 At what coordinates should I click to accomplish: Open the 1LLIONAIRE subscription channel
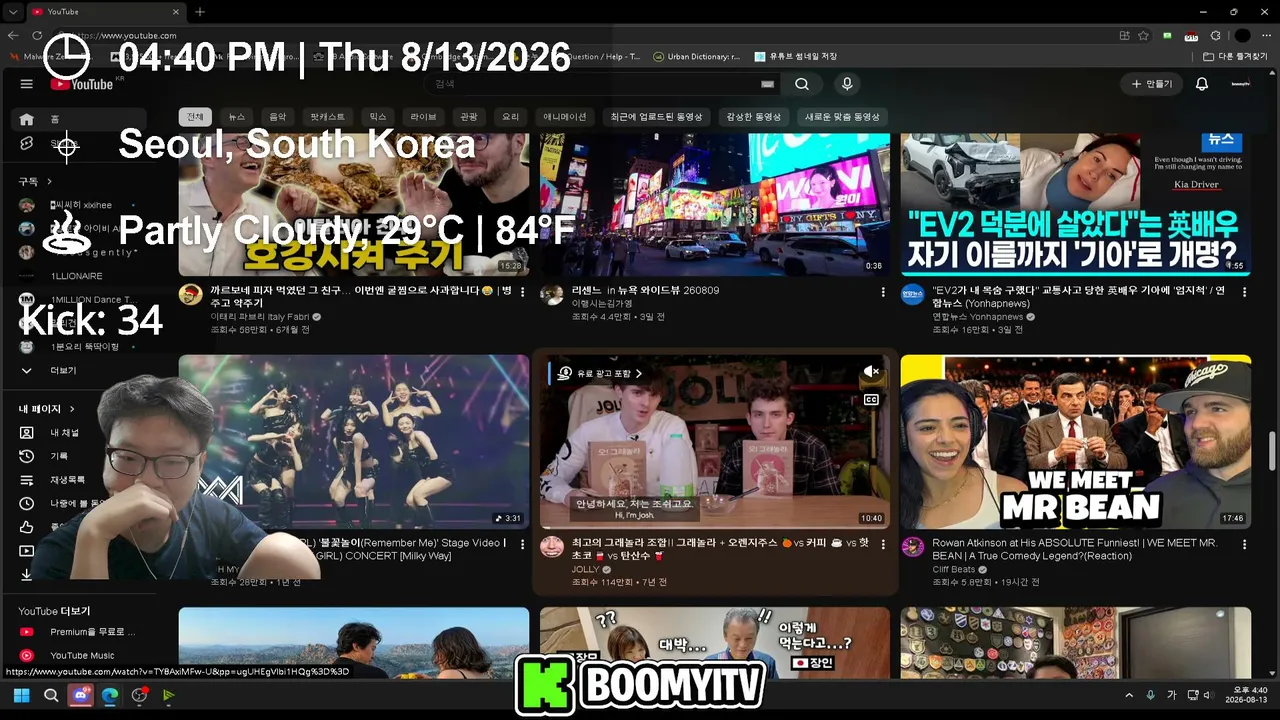(78, 276)
